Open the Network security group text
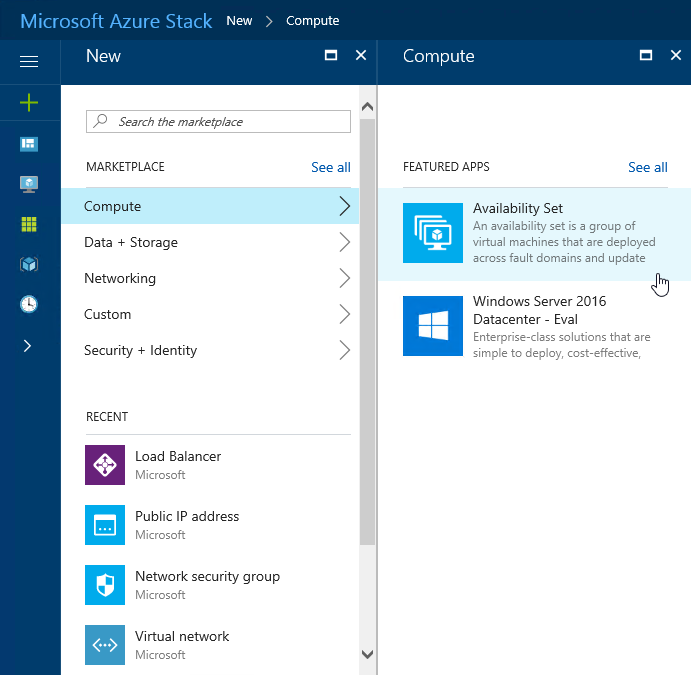Screen dimensions: 691x675 click(x=208, y=577)
